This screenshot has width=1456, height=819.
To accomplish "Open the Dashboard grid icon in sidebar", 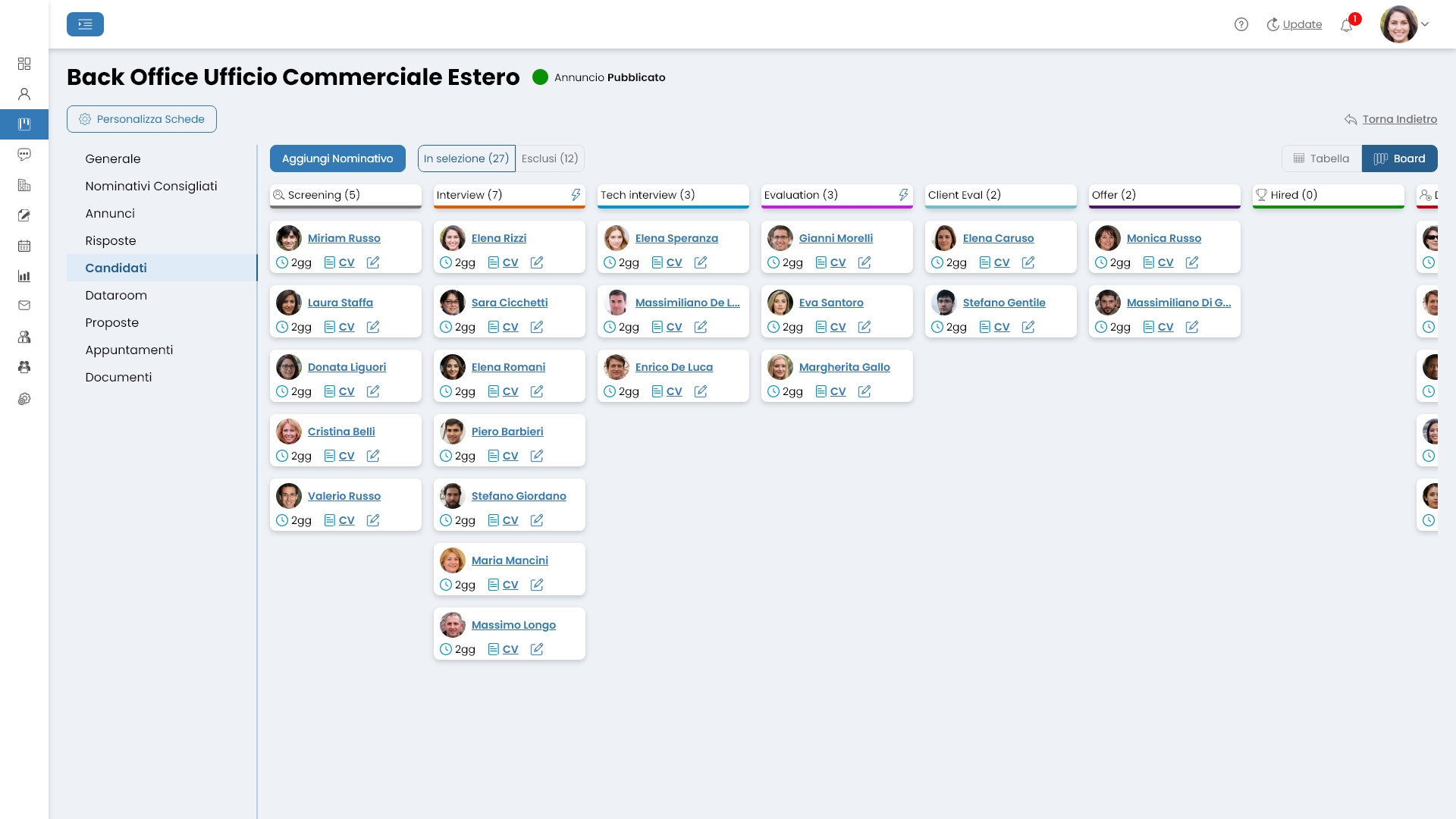I will [x=24, y=64].
